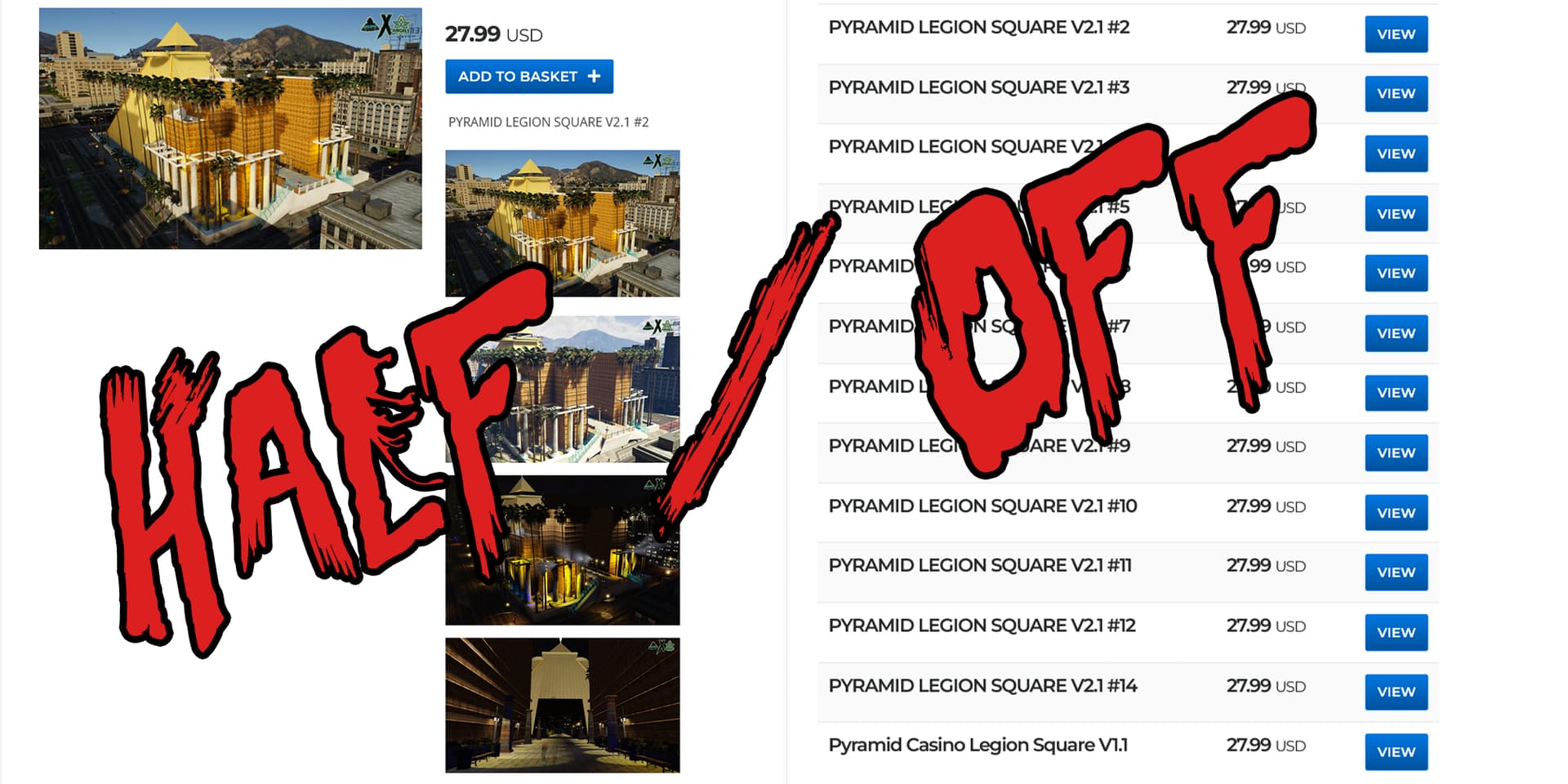View Pyramid Legion Square V2.1 #12
The width and height of the screenshot is (1568, 784).
[1396, 632]
